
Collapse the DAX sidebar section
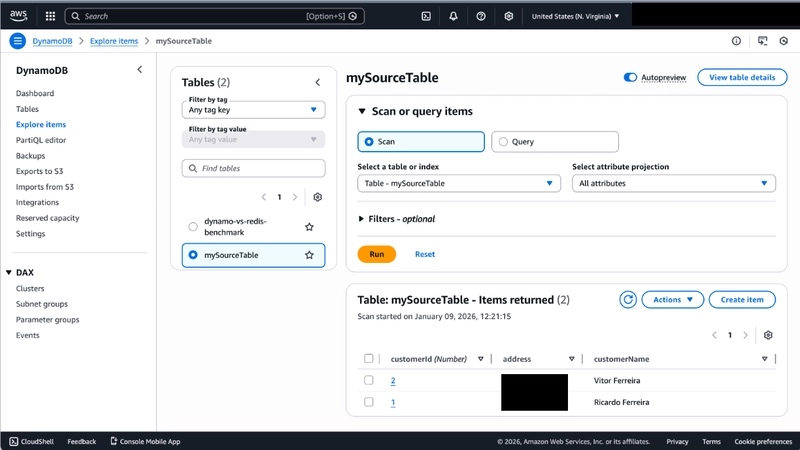(x=9, y=272)
